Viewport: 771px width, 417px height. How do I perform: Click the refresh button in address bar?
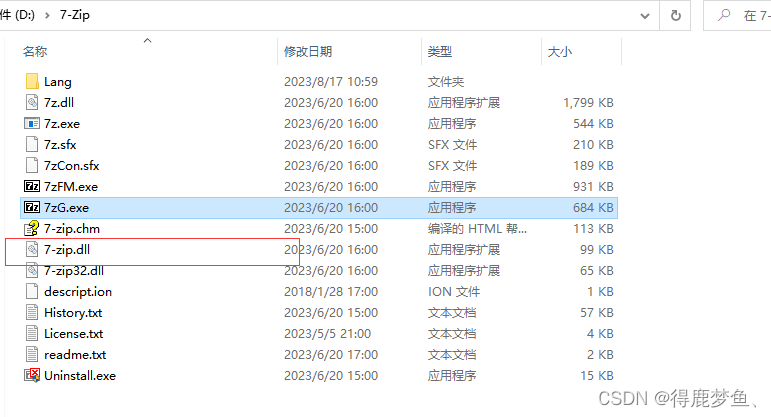676,16
